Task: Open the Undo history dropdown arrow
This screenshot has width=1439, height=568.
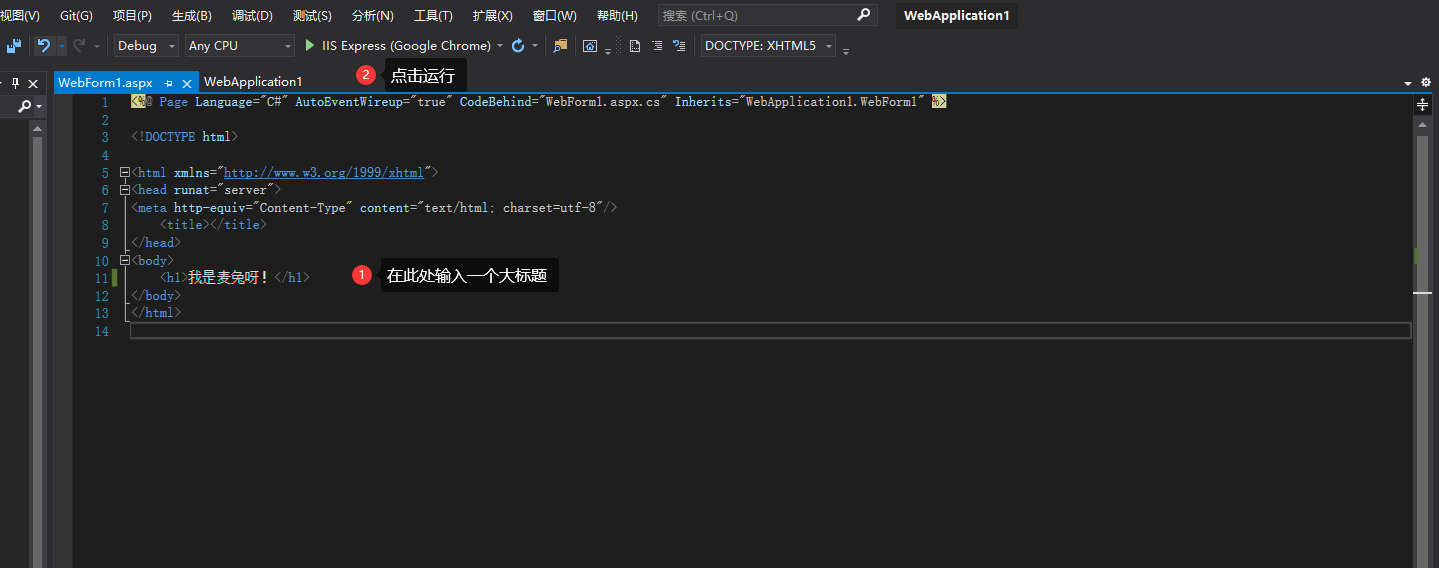Action: point(61,46)
